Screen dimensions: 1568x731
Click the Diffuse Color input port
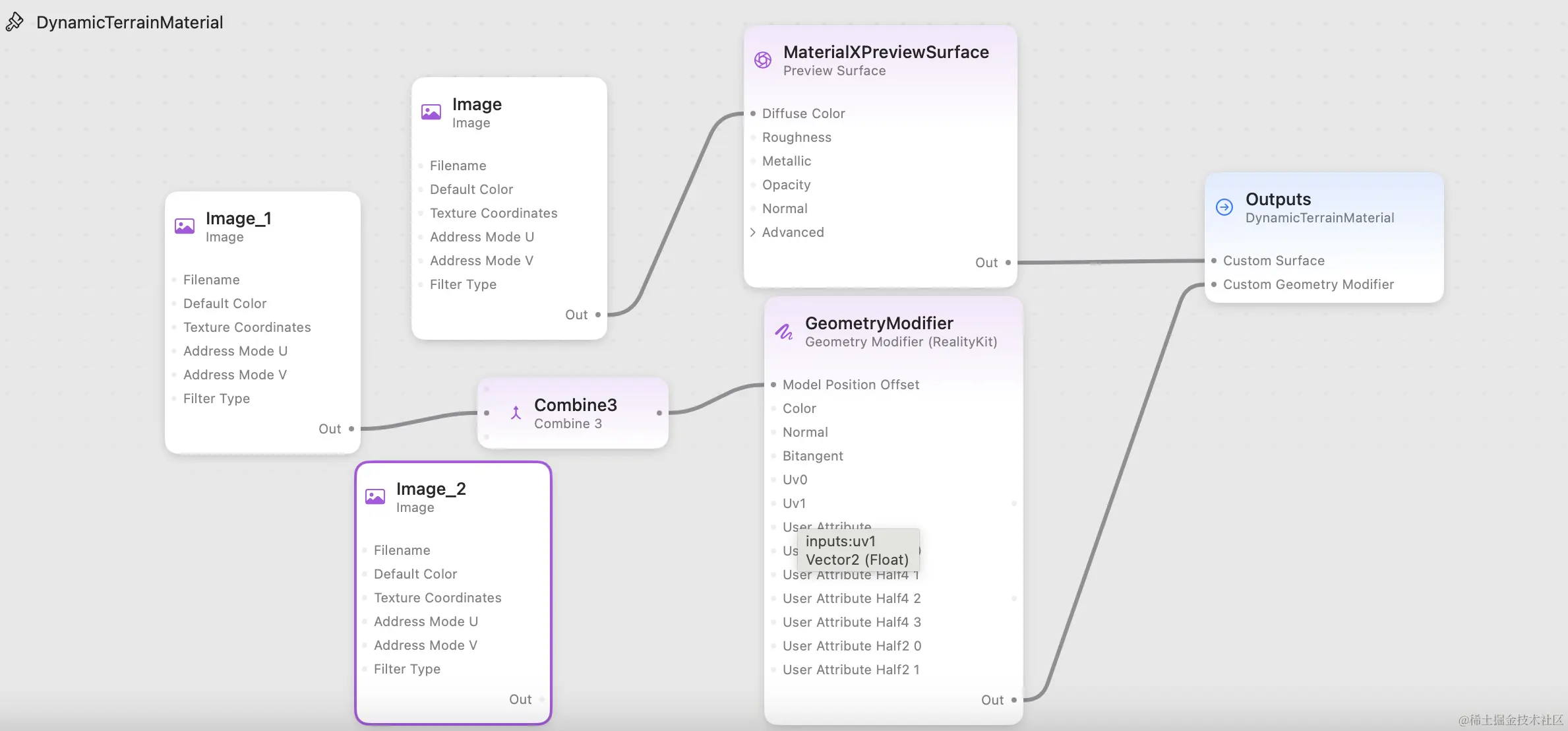pyautogui.click(x=753, y=113)
